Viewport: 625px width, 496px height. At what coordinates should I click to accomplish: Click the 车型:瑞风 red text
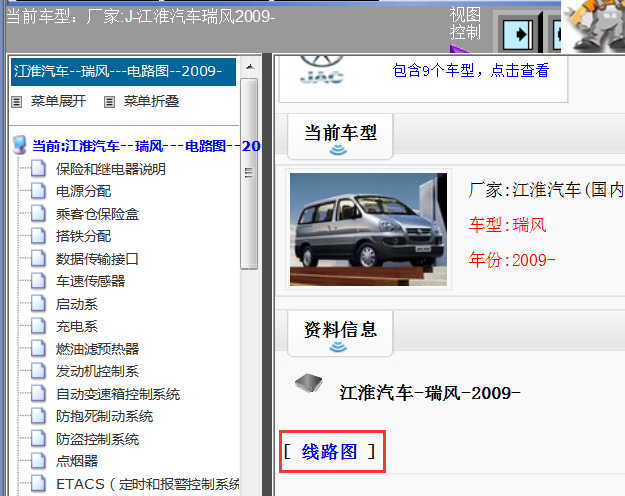coord(507,226)
